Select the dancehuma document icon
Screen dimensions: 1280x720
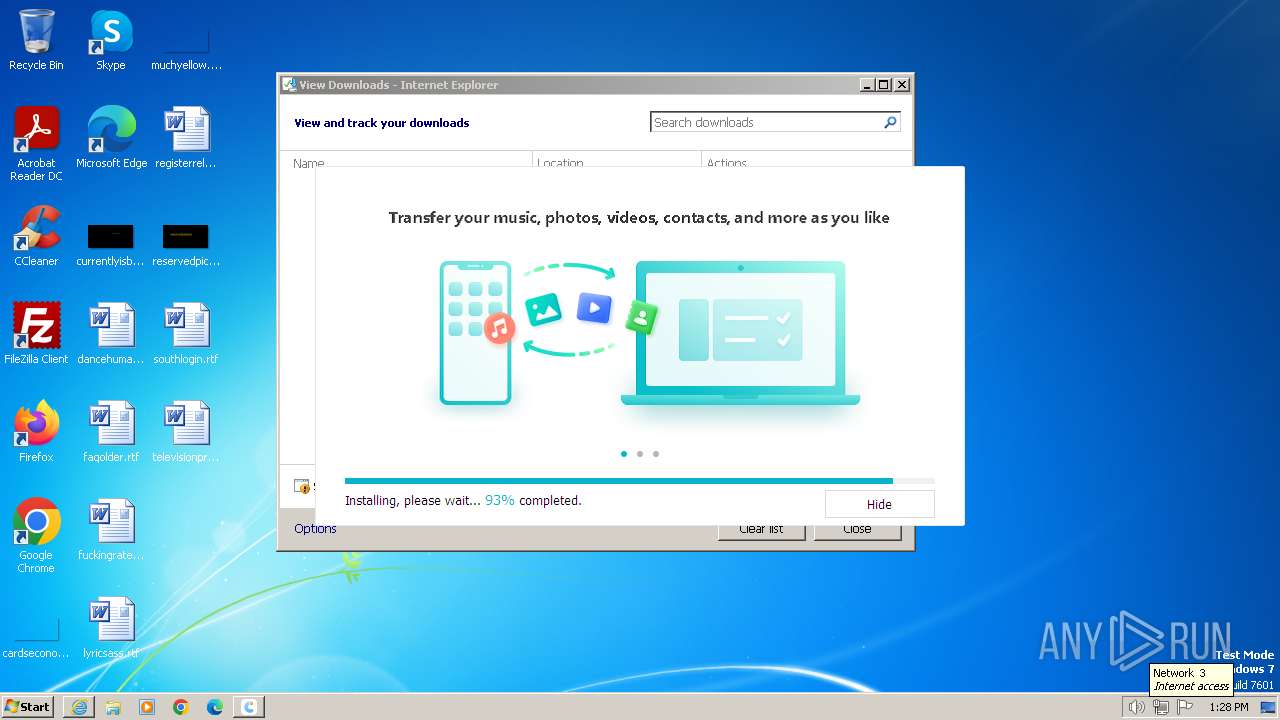pyautogui.click(x=111, y=334)
